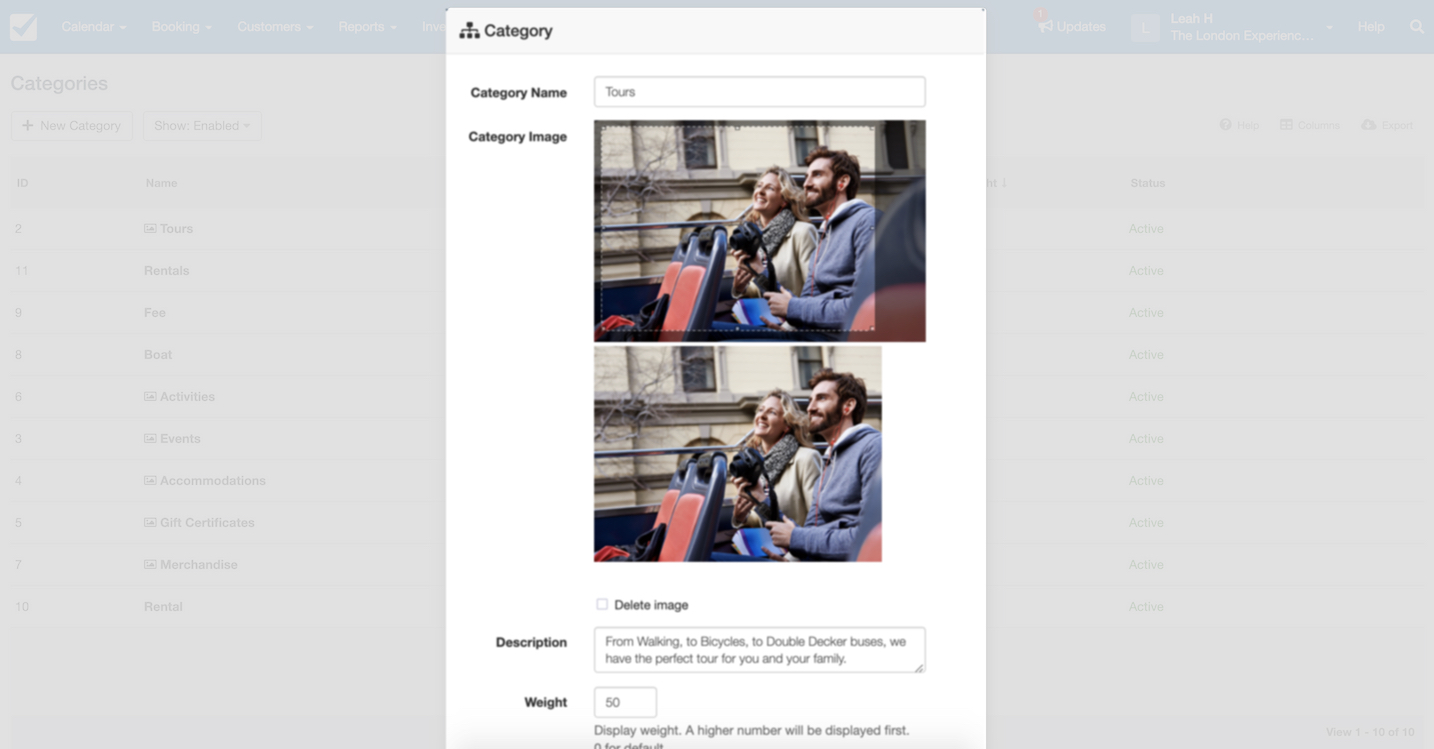The width and height of the screenshot is (1434, 749).
Task: Click the Updates megaphone icon
Action: 1045,27
